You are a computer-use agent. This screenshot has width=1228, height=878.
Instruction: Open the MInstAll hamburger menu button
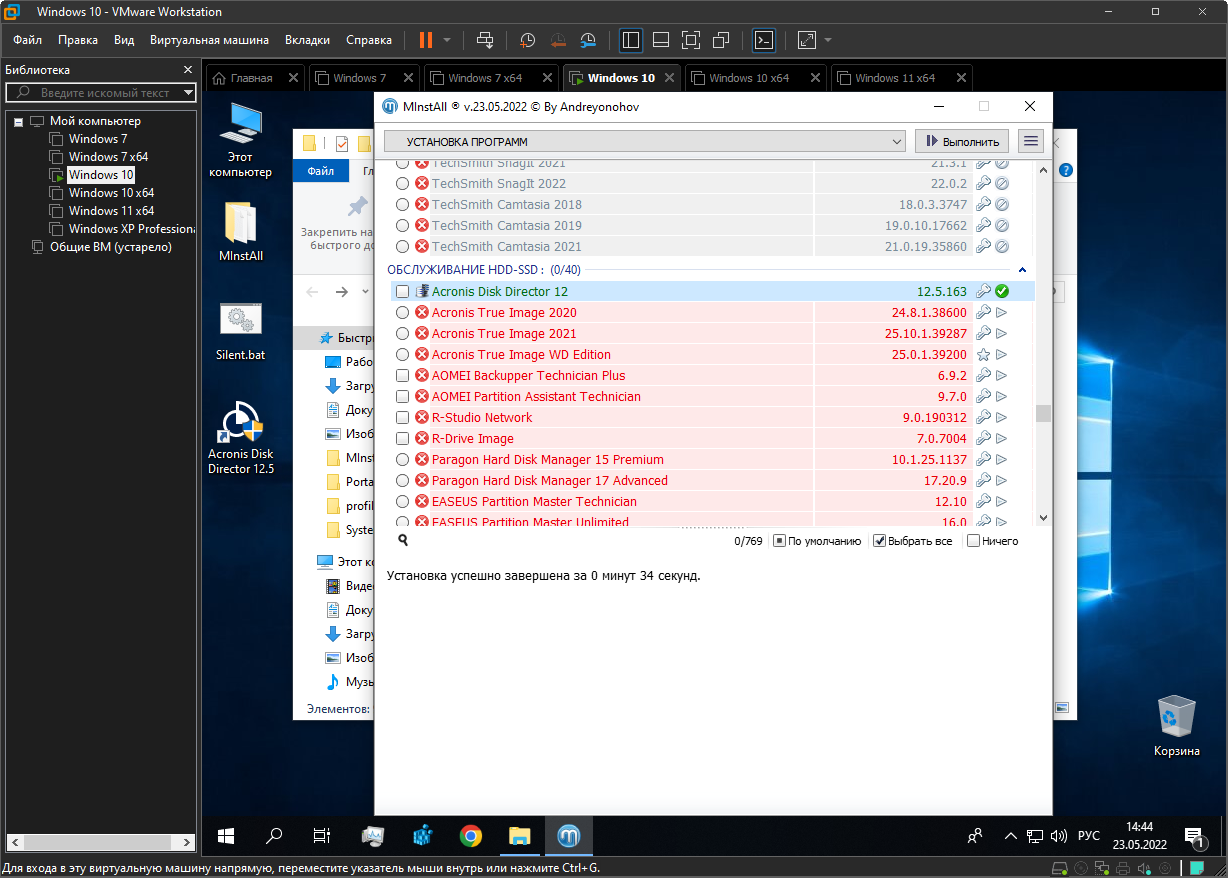[x=1031, y=141]
